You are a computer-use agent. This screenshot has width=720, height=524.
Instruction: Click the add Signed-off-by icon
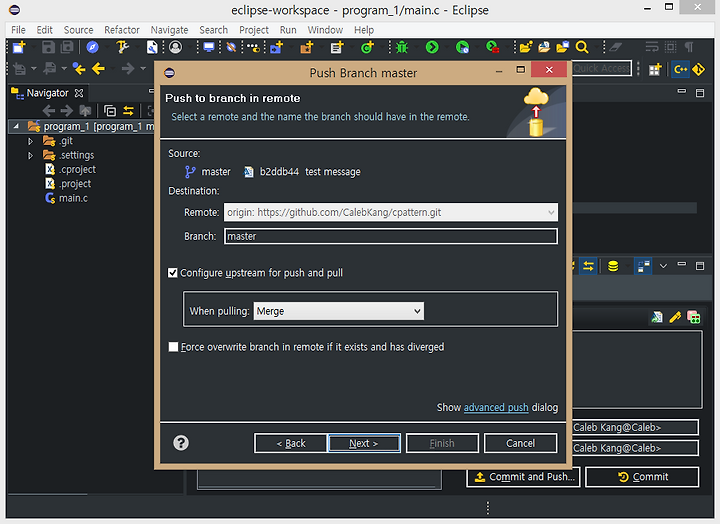657,317
